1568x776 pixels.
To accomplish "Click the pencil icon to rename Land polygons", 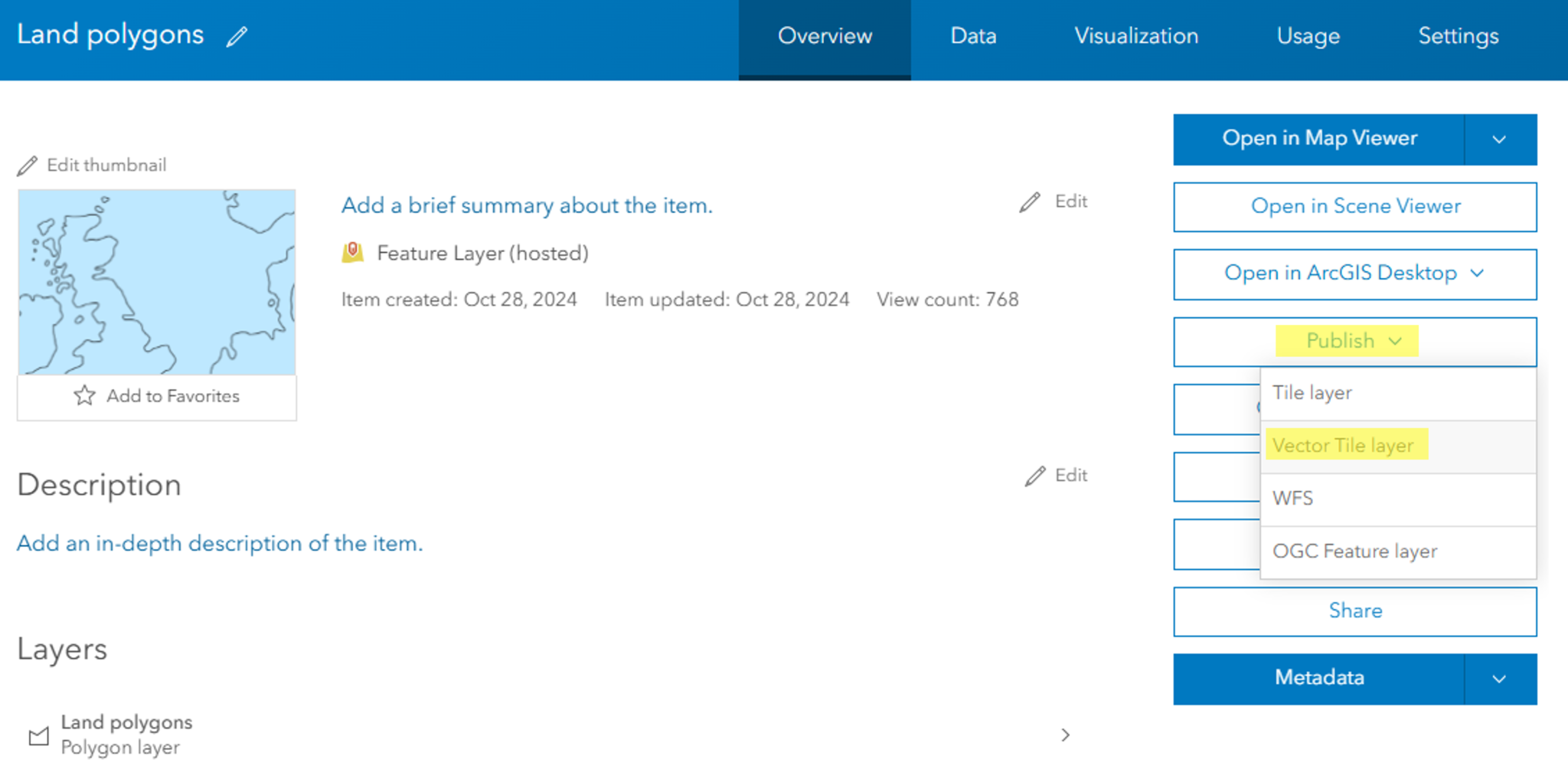I will coord(237,35).
